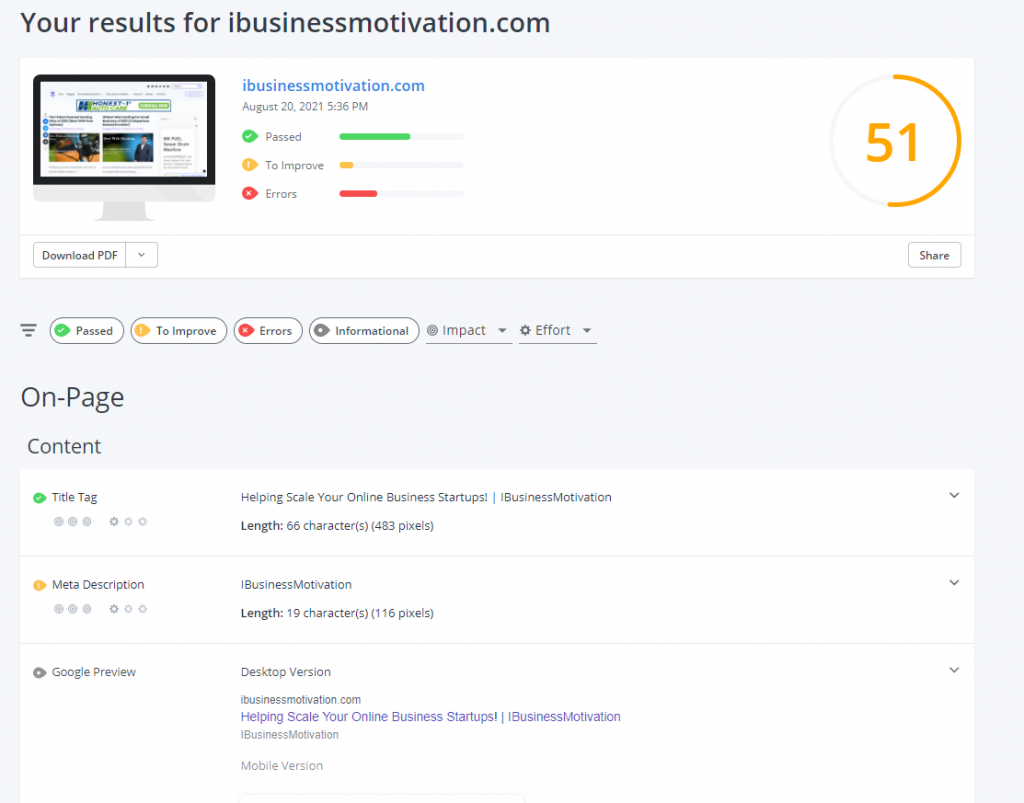This screenshot has width=1024, height=803.
Task: Click the date August 20, 2021 5:36 PM
Action: point(305,106)
